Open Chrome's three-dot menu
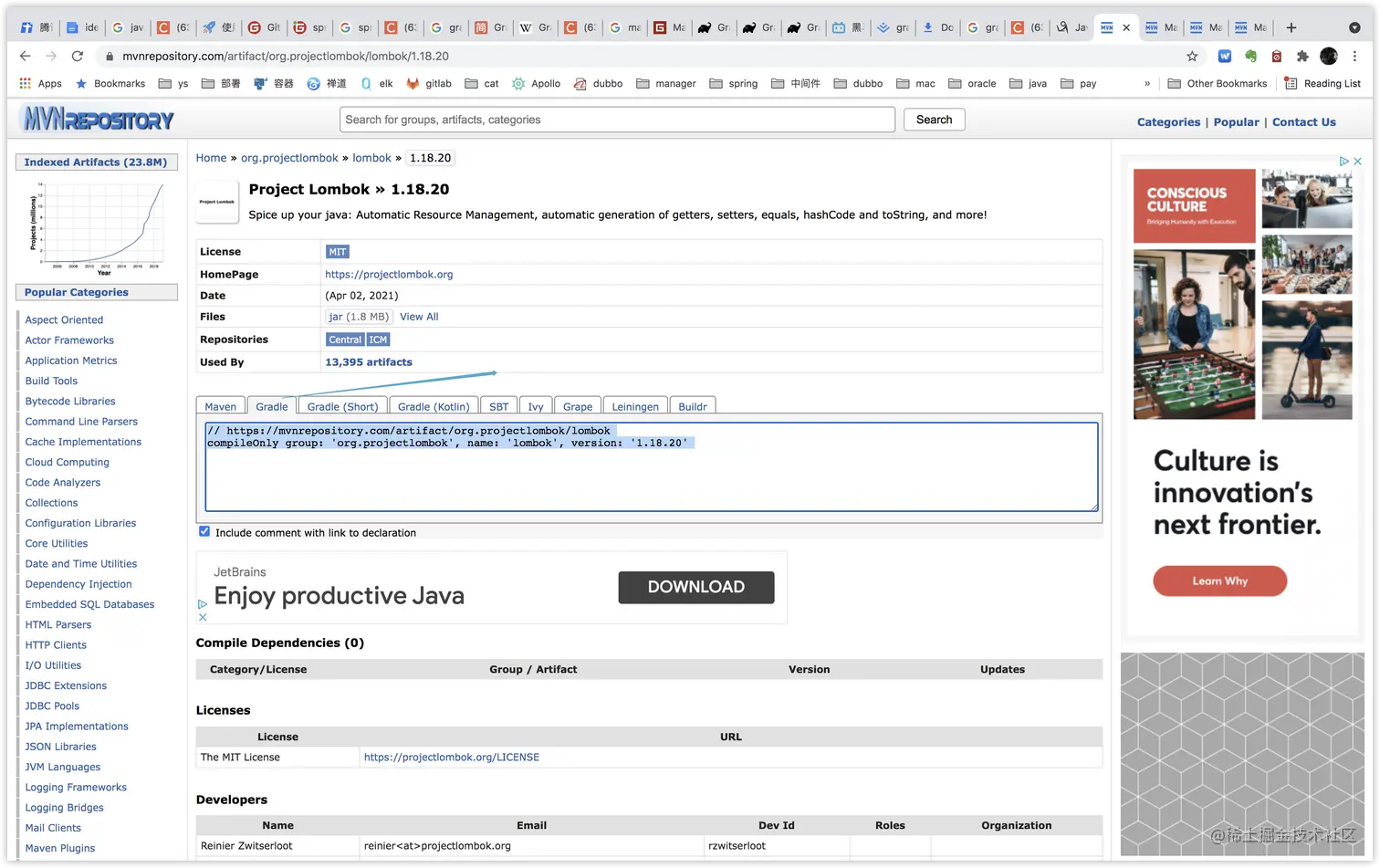The width and height of the screenshot is (1380, 868). 1354,56
